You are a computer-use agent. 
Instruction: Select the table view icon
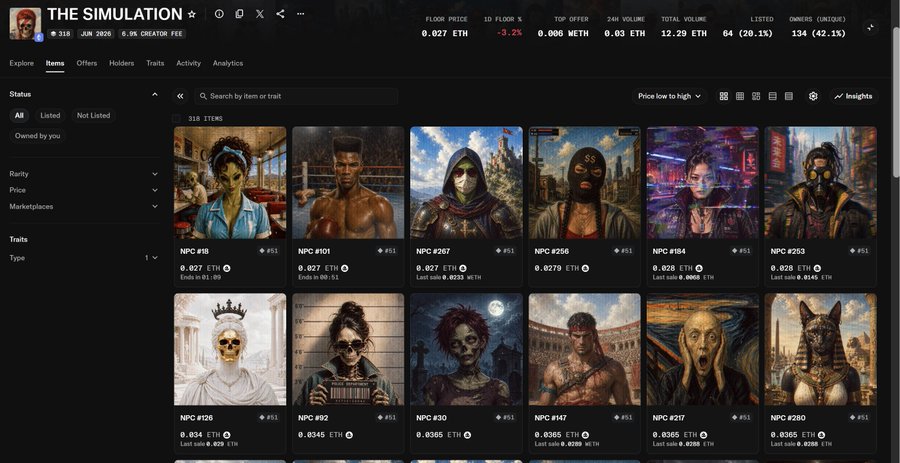tap(789, 96)
